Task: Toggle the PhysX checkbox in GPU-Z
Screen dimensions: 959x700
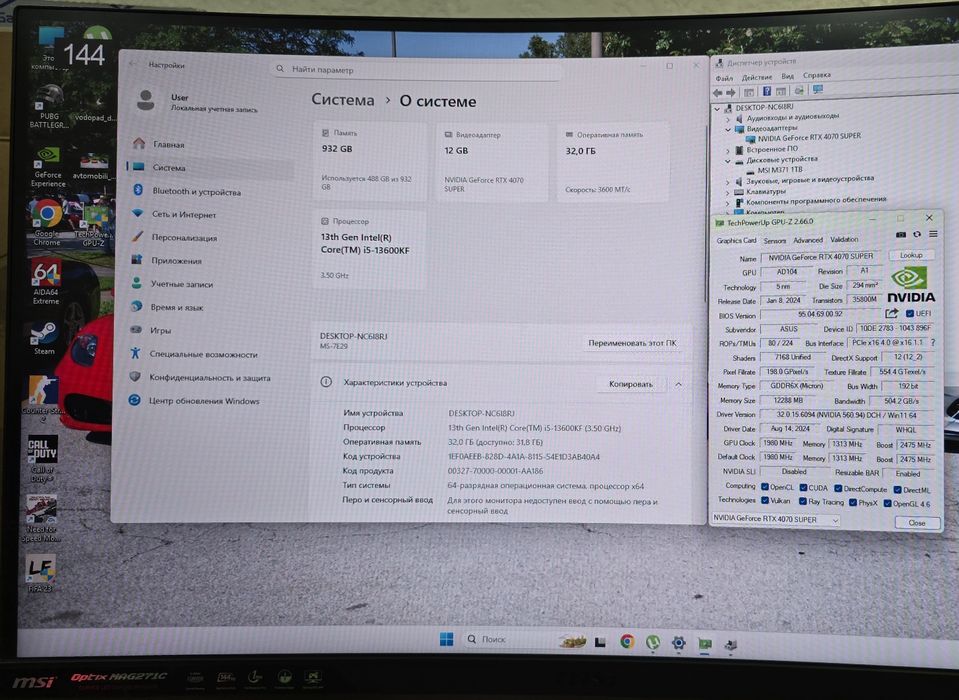Action: [x=853, y=503]
